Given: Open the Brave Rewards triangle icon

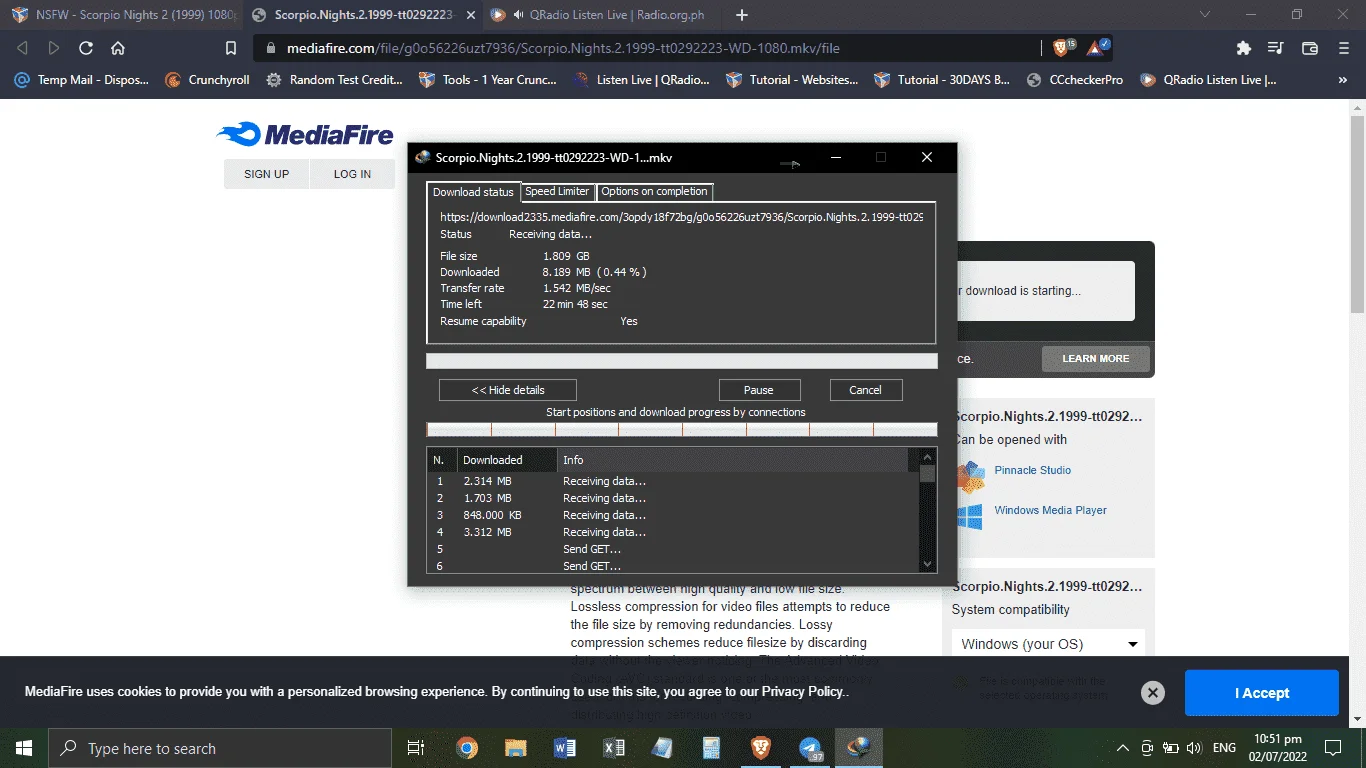Looking at the screenshot, I should [x=1097, y=47].
